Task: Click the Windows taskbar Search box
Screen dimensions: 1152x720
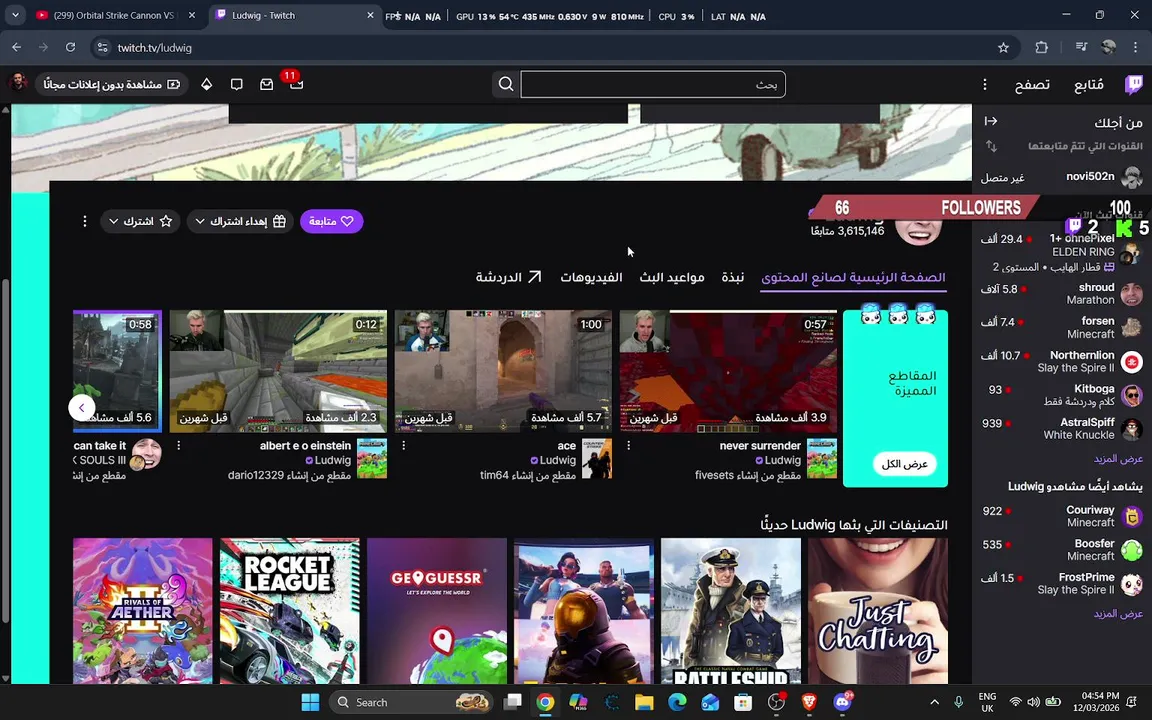Action: click(x=411, y=702)
